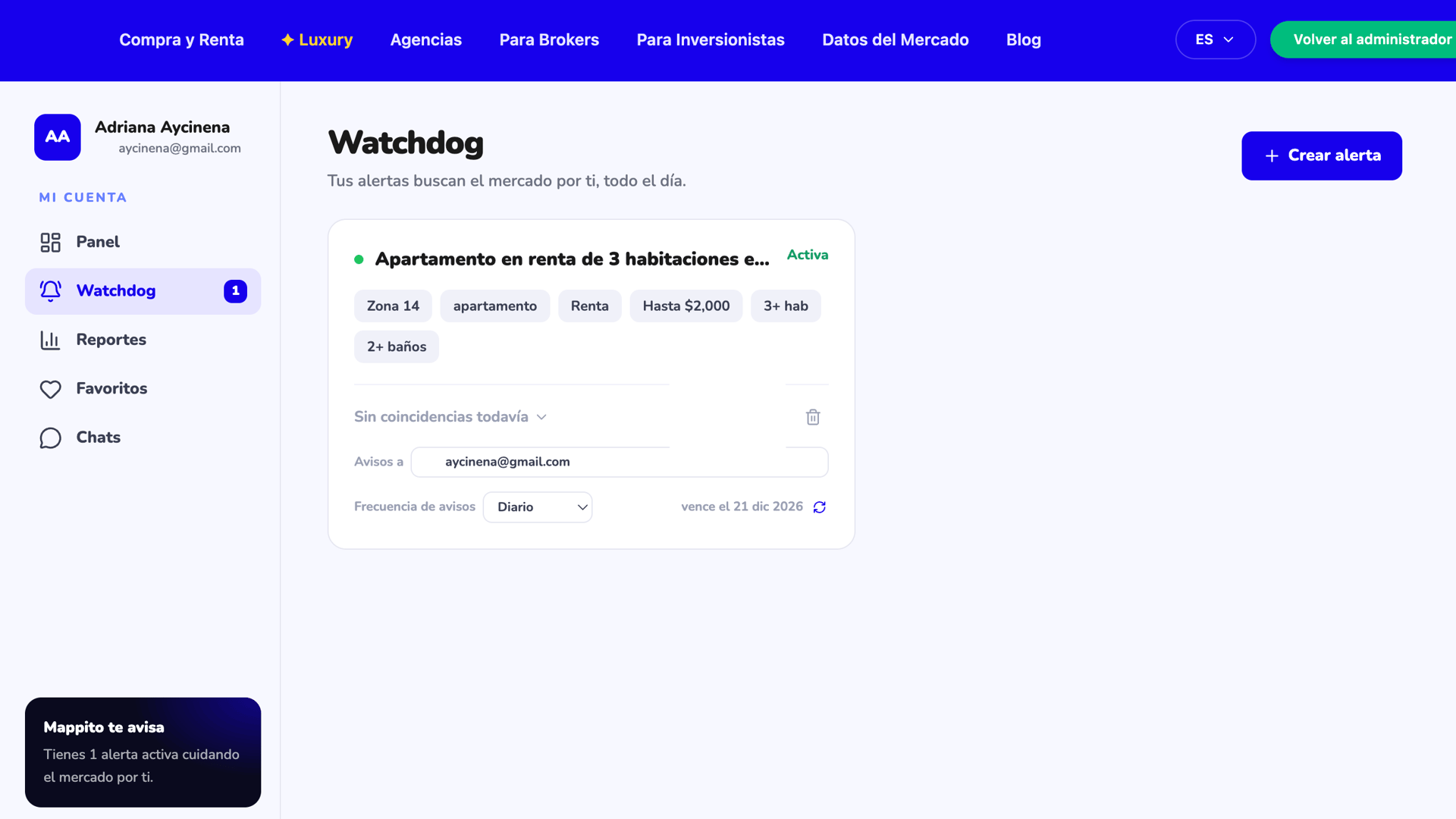Click the Hasta $2,000 price tag
The height and width of the screenshot is (819, 1456).
(x=686, y=306)
